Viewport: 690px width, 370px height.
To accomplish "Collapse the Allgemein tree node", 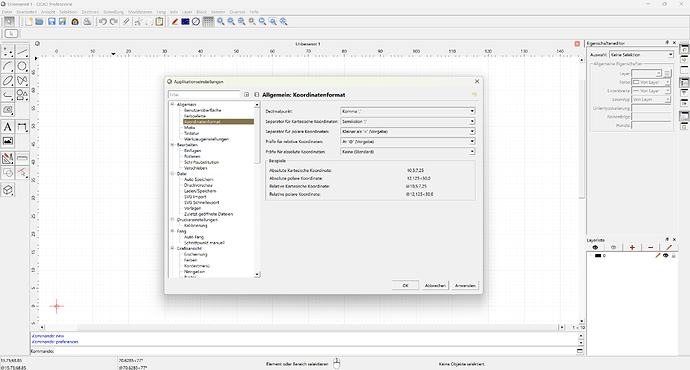I will (172, 104).
